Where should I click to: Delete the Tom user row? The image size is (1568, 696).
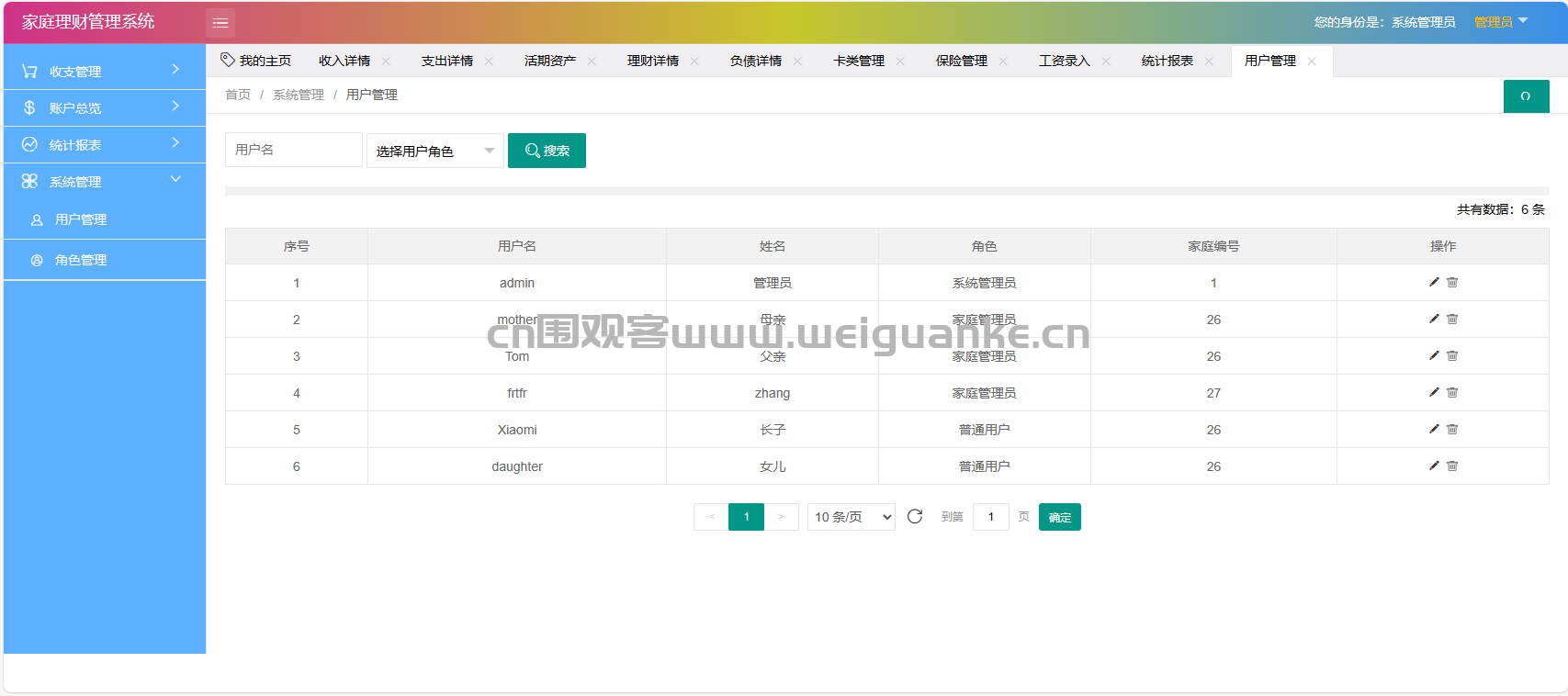1452,355
